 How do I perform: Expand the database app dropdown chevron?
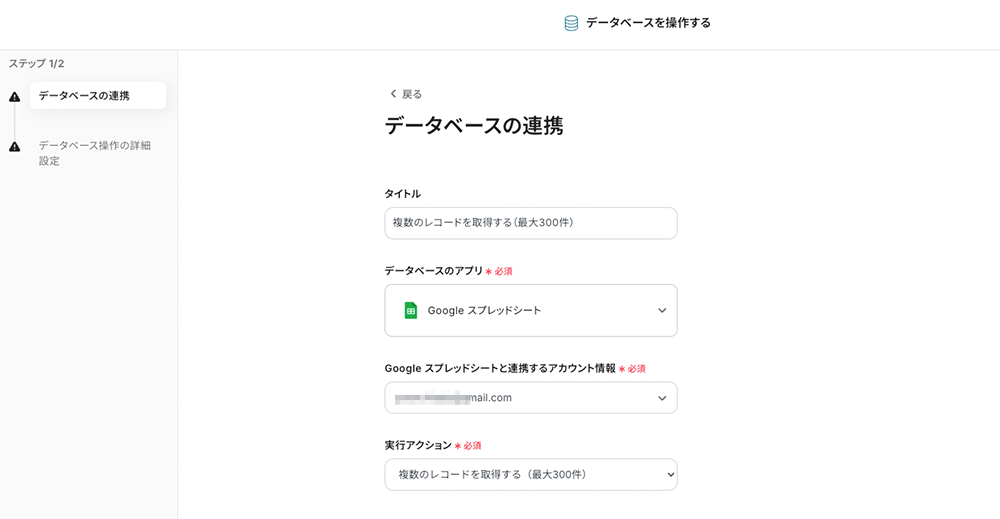point(662,310)
